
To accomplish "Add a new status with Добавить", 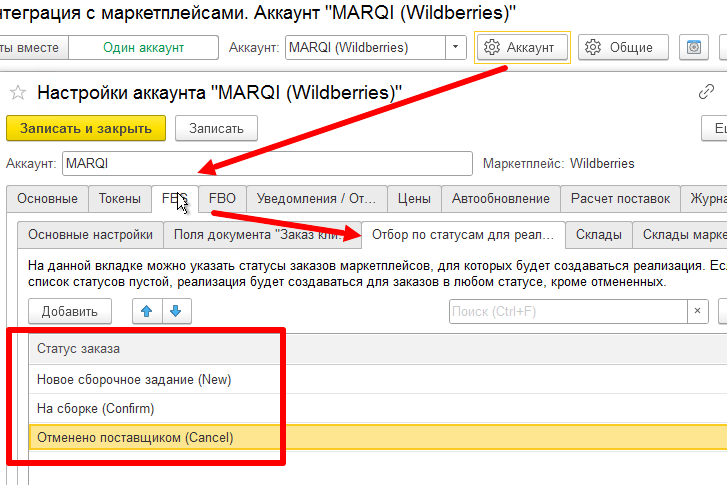I will coord(69,312).
